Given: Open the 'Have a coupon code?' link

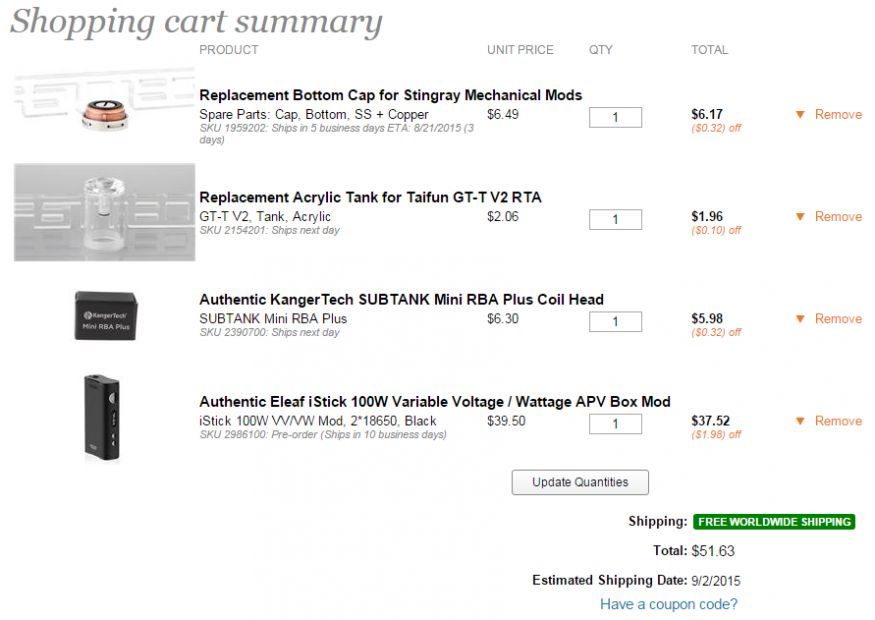Looking at the screenshot, I should (669, 604).
